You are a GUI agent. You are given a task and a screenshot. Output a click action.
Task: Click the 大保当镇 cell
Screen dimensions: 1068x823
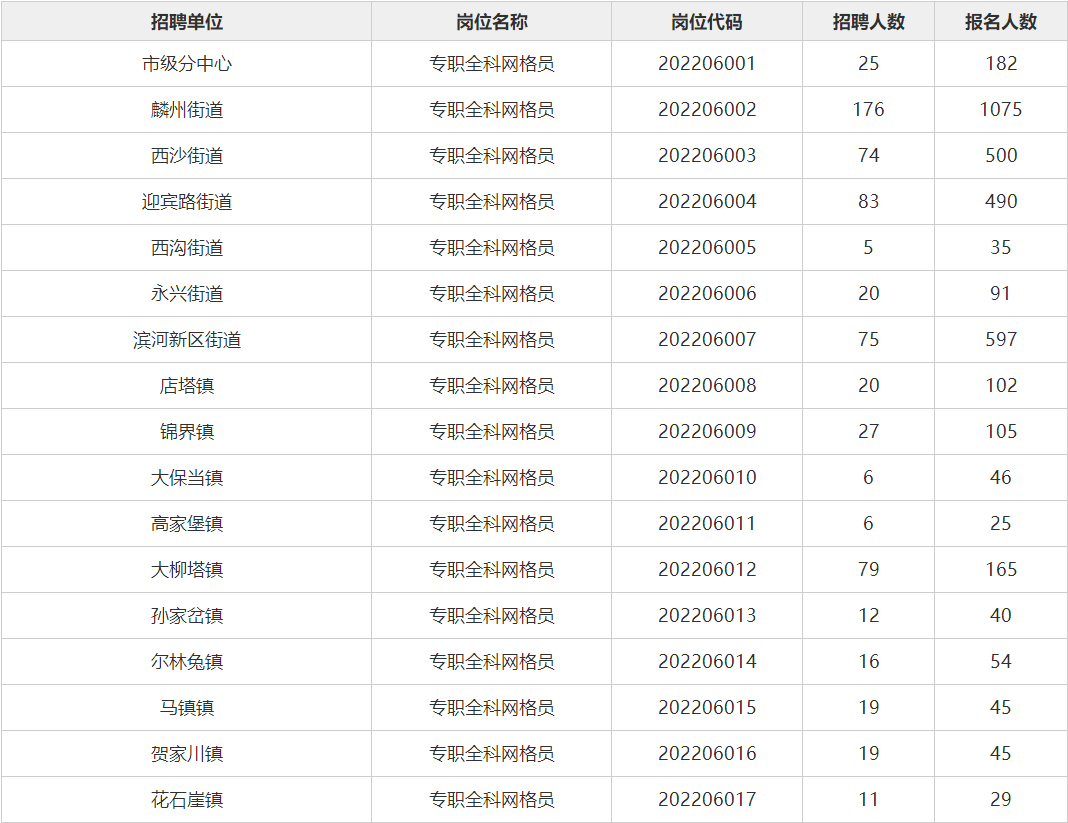point(187,478)
